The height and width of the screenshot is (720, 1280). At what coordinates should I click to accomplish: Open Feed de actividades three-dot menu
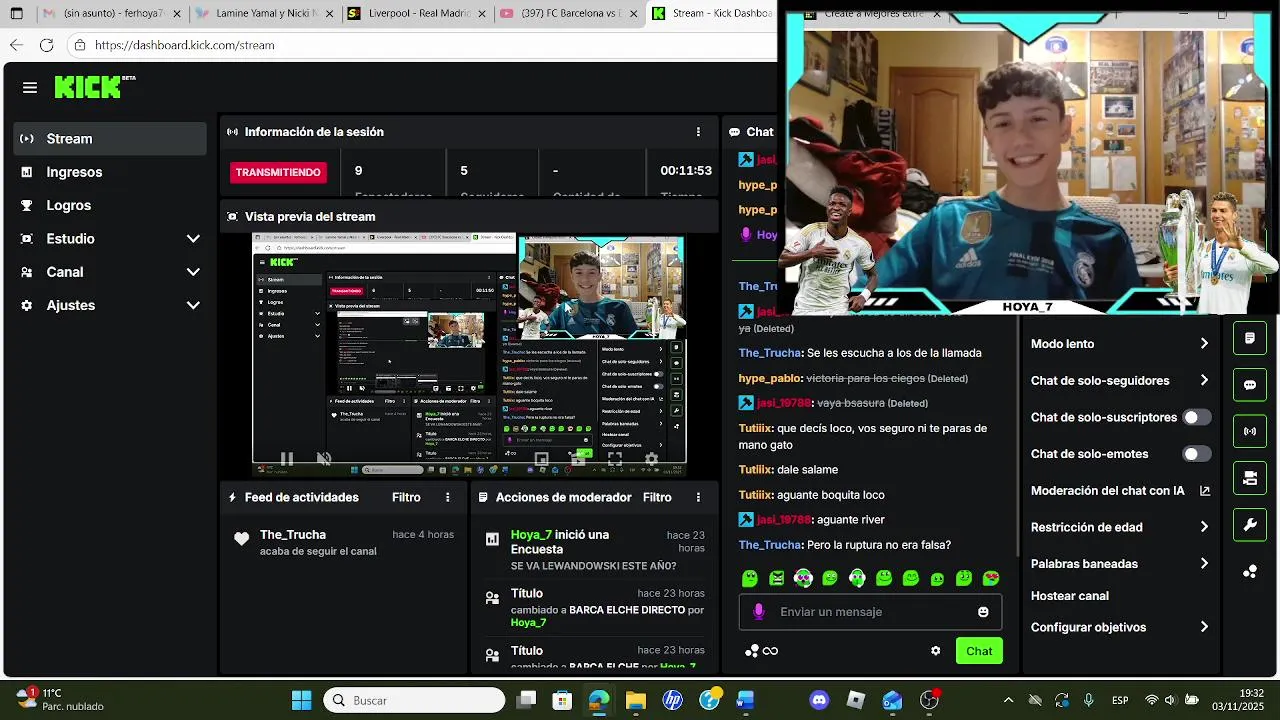(447, 497)
